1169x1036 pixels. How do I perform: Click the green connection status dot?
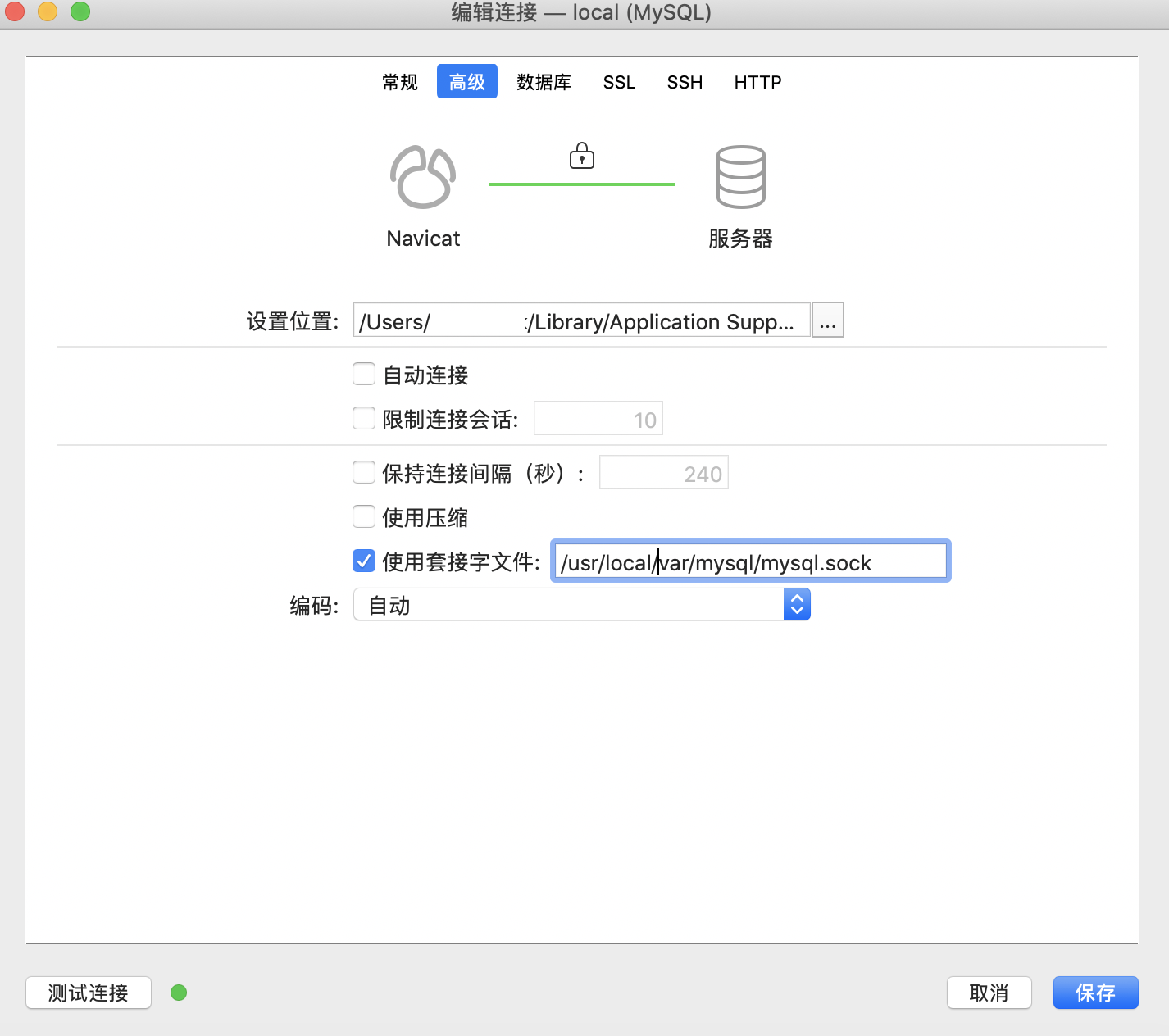179,993
